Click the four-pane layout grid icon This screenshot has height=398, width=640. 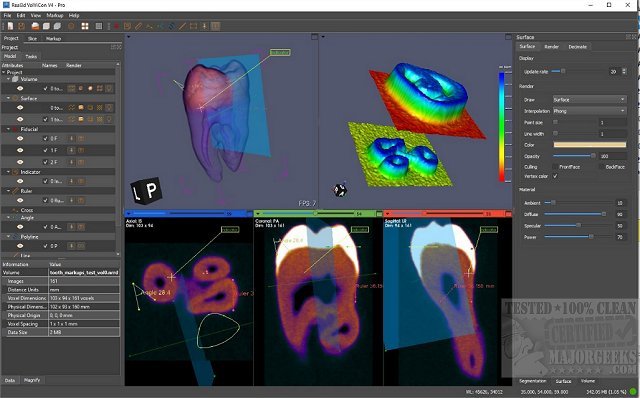click(85, 26)
